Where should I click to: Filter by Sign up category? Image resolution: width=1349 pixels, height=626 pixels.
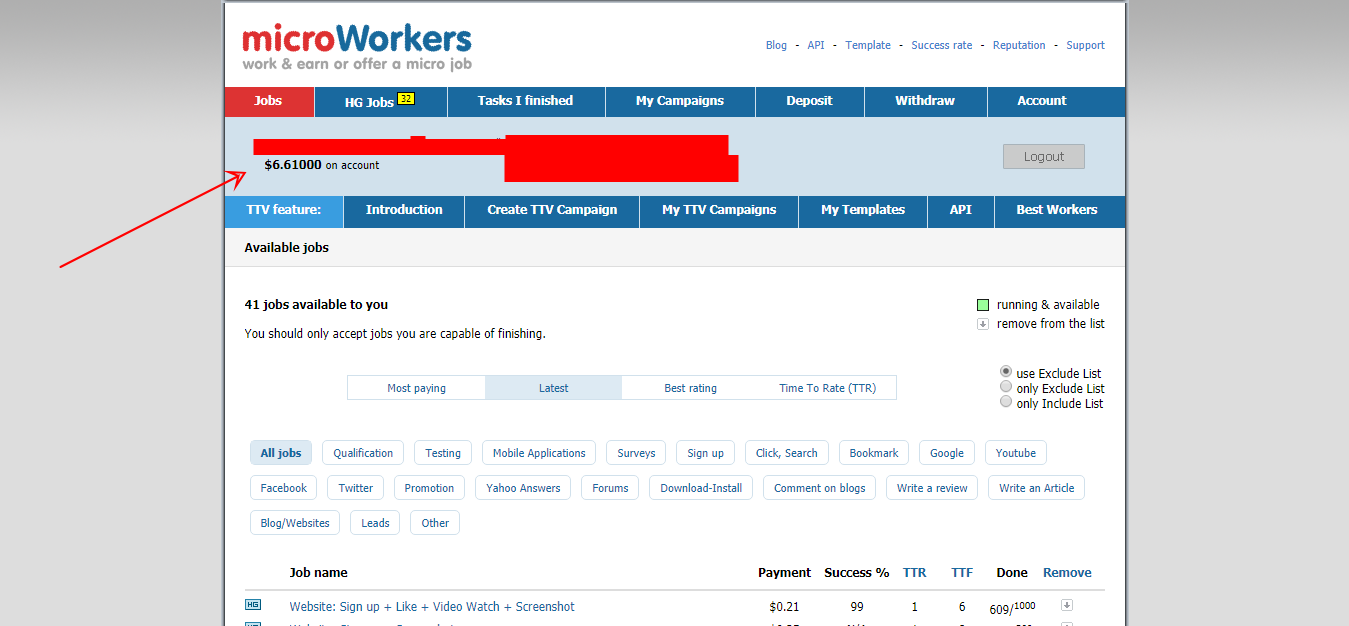pos(705,453)
